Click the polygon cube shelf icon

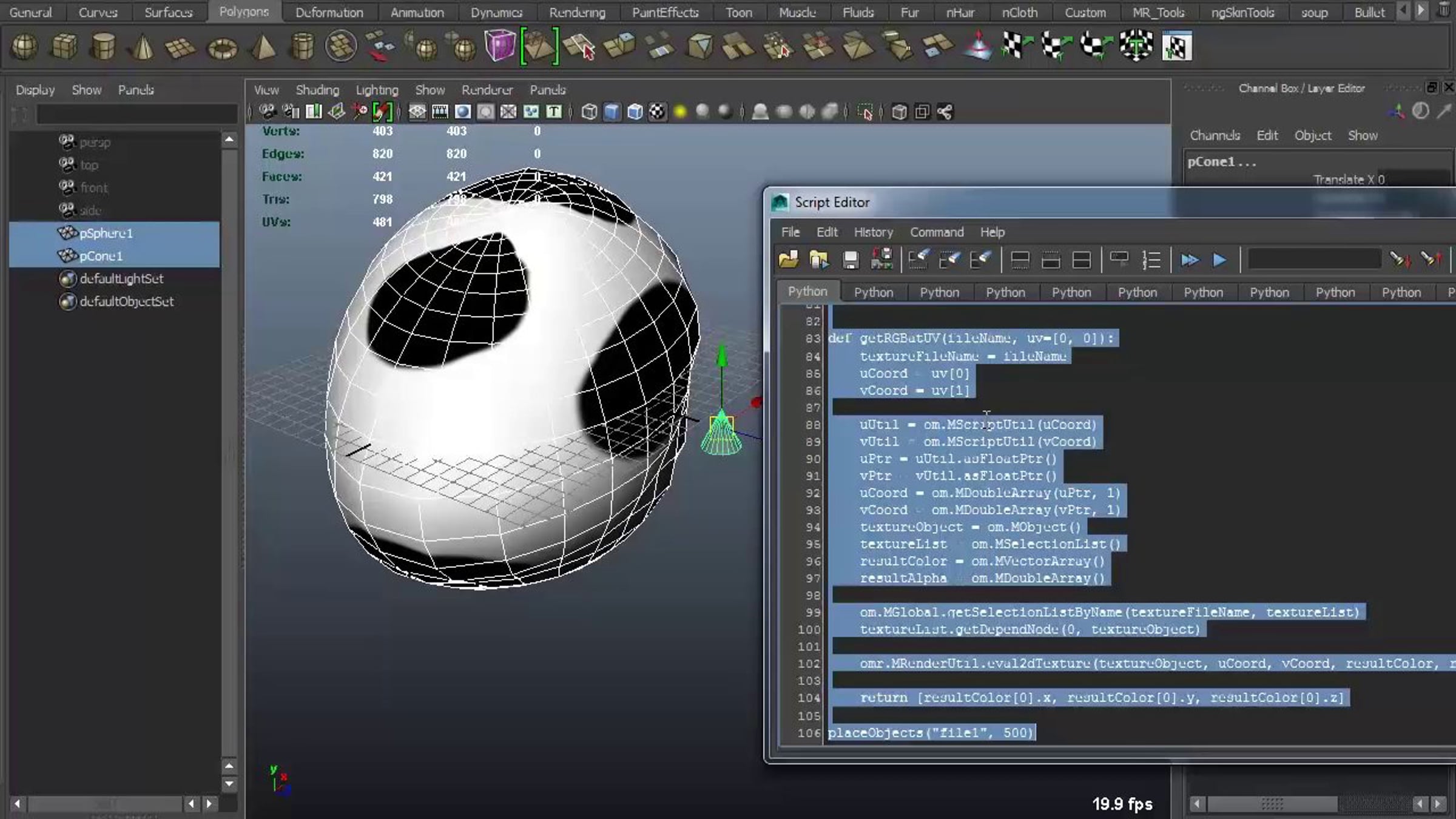click(64, 47)
